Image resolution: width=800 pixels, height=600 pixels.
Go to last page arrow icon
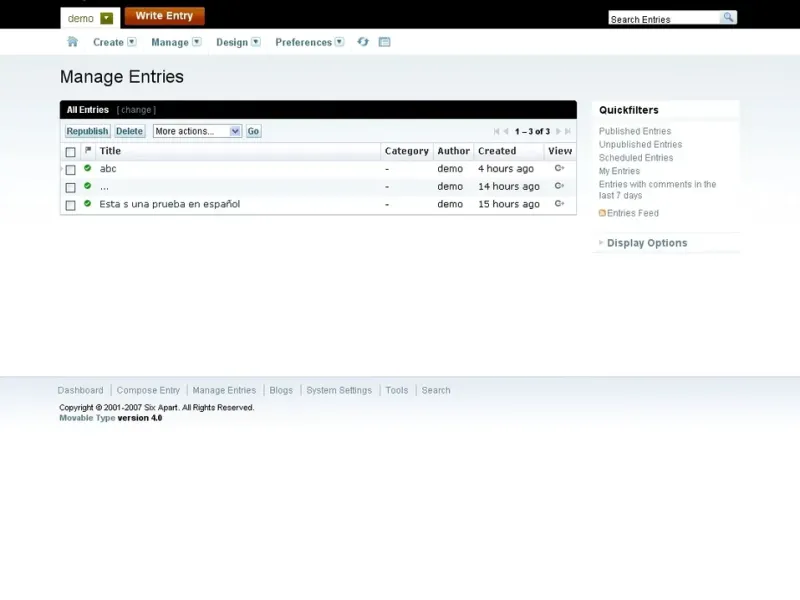coord(567,131)
